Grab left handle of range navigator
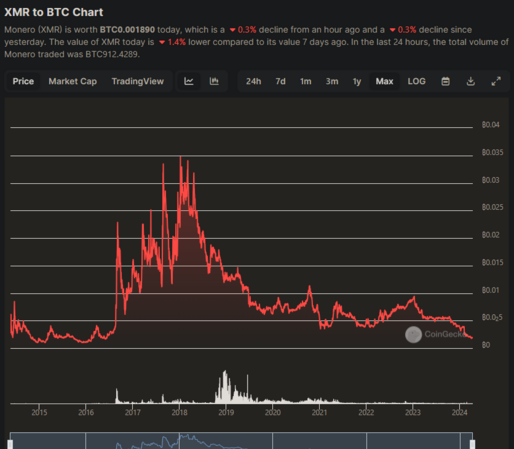The width and height of the screenshot is (514, 449). coord(10,444)
